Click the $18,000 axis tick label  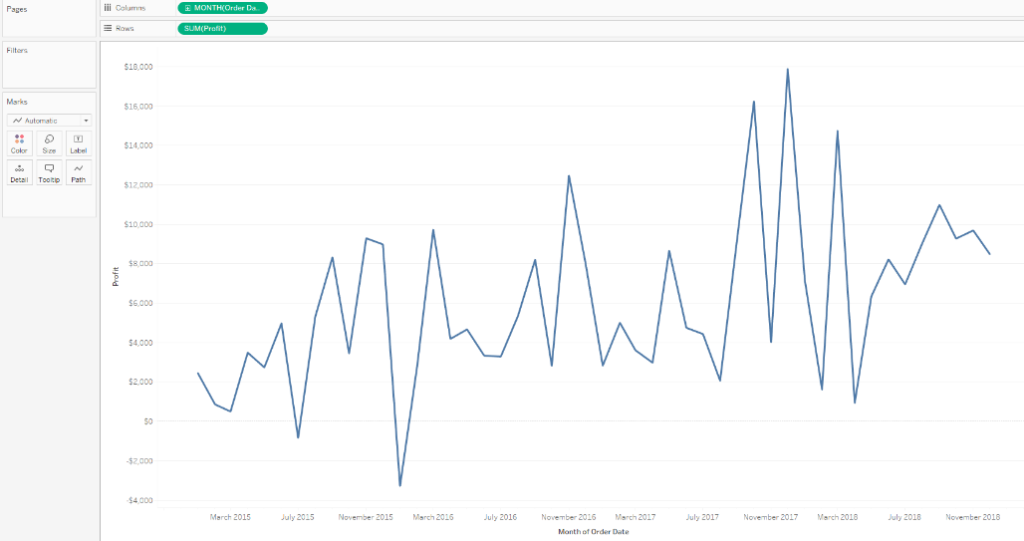pyautogui.click(x=138, y=67)
